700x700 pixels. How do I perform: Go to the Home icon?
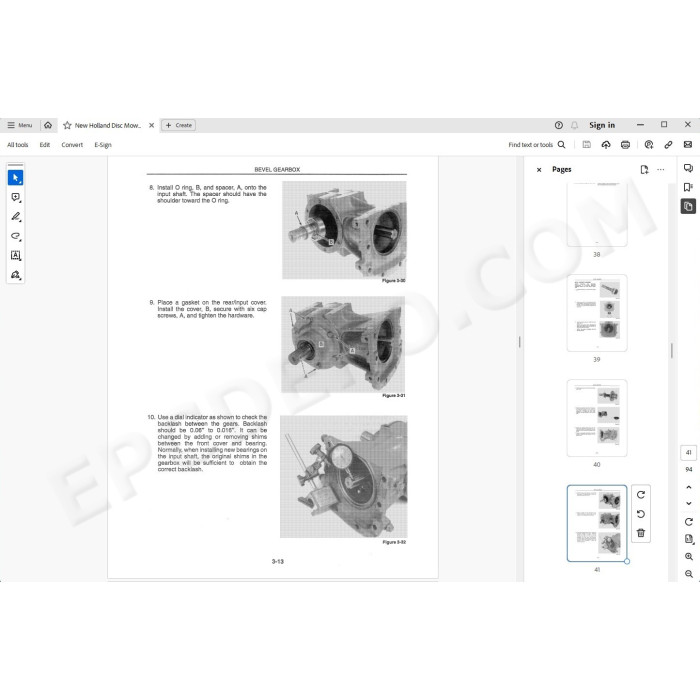tap(48, 125)
